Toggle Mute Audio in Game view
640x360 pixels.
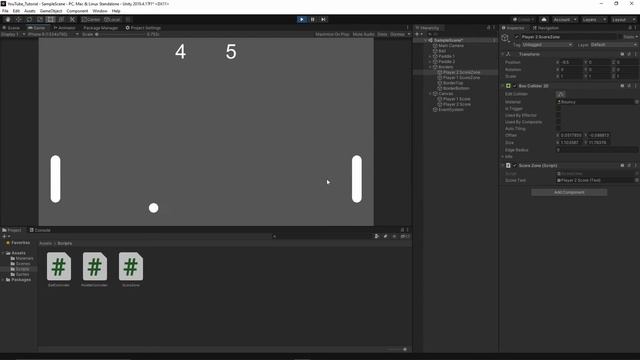click(363, 34)
